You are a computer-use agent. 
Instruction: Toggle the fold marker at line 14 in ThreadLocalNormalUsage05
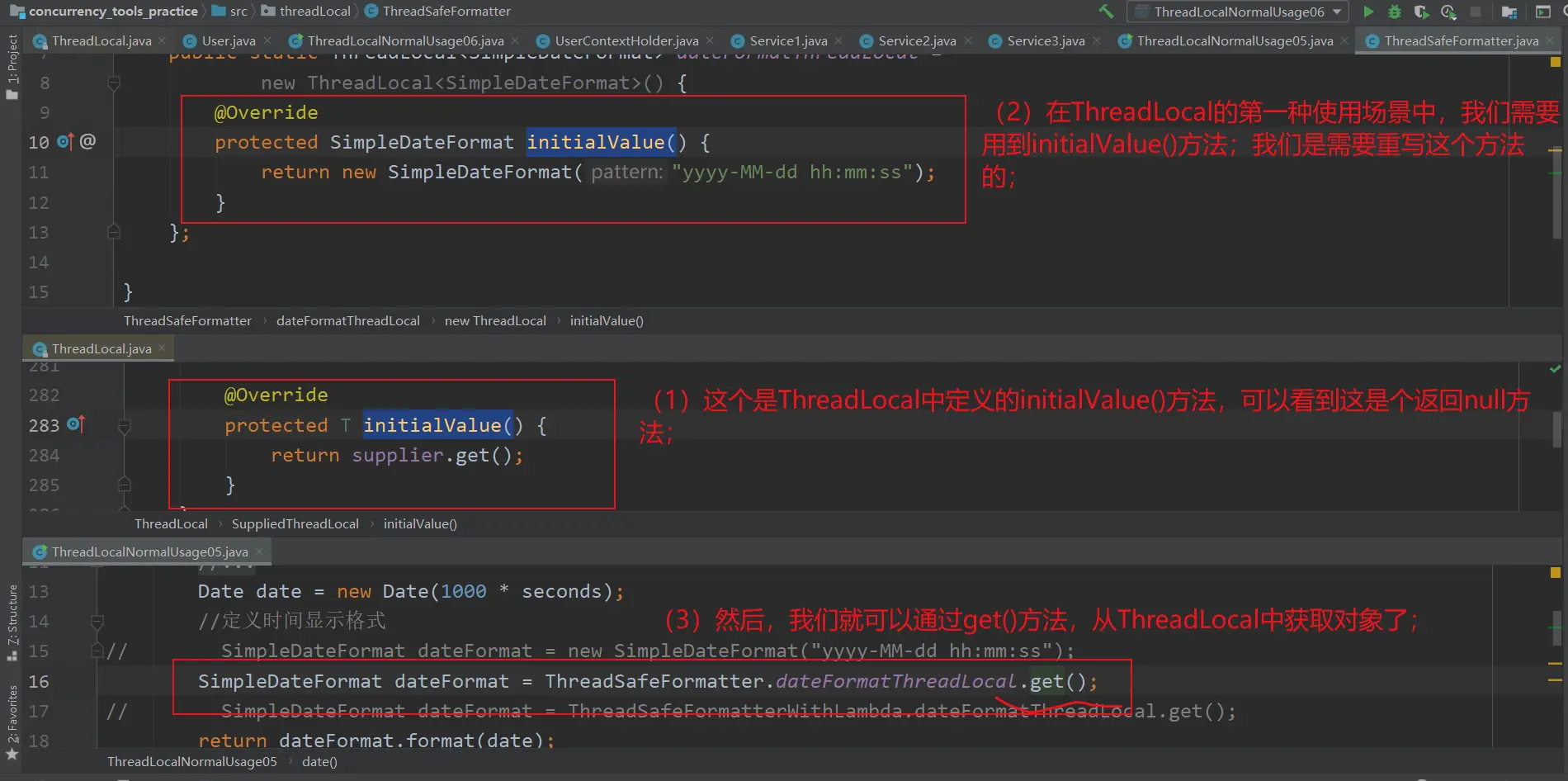(x=97, y=621)
